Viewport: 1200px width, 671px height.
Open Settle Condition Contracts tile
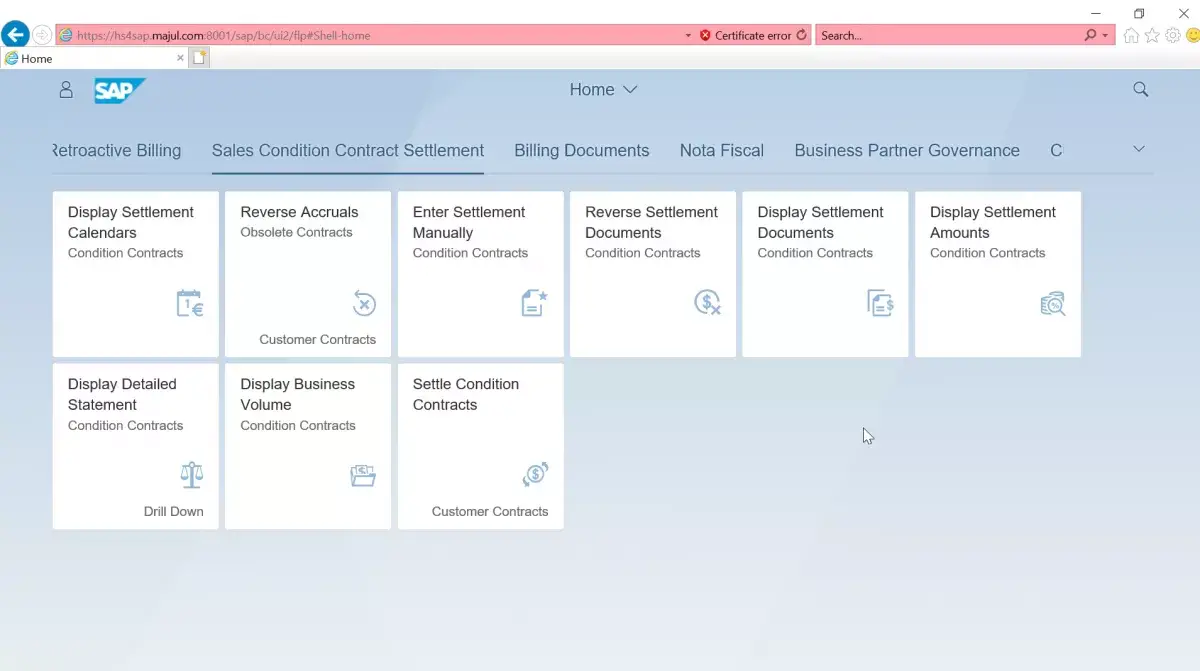[x=481, y=446]
